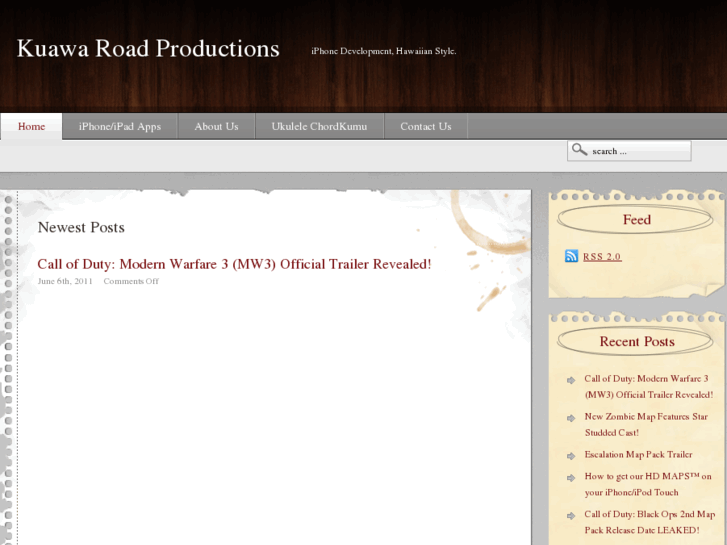Click the iPhone Development, Hawaiian Style tagline

coord(384,51)
